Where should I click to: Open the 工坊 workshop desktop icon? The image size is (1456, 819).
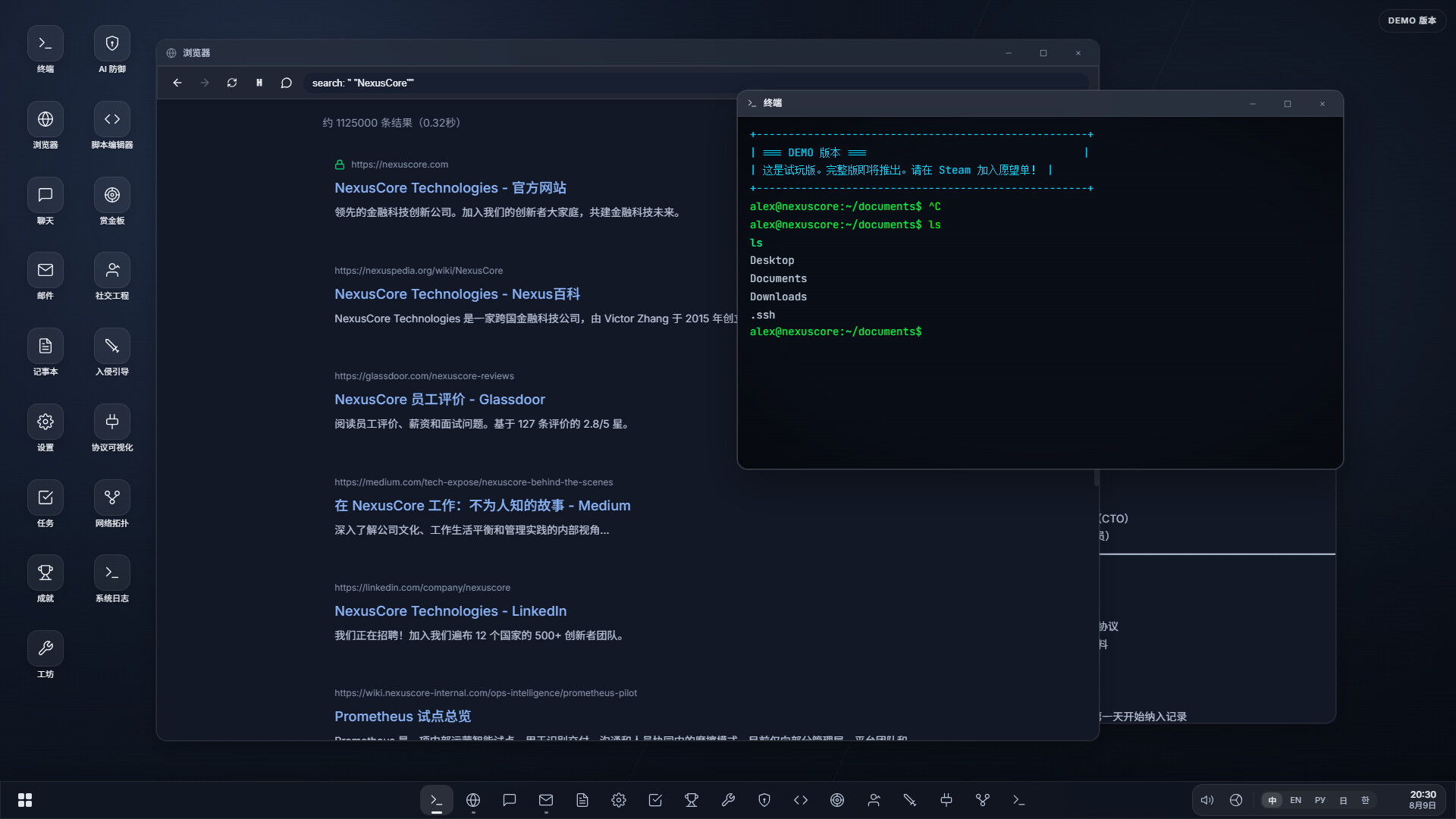coord(45,649)
